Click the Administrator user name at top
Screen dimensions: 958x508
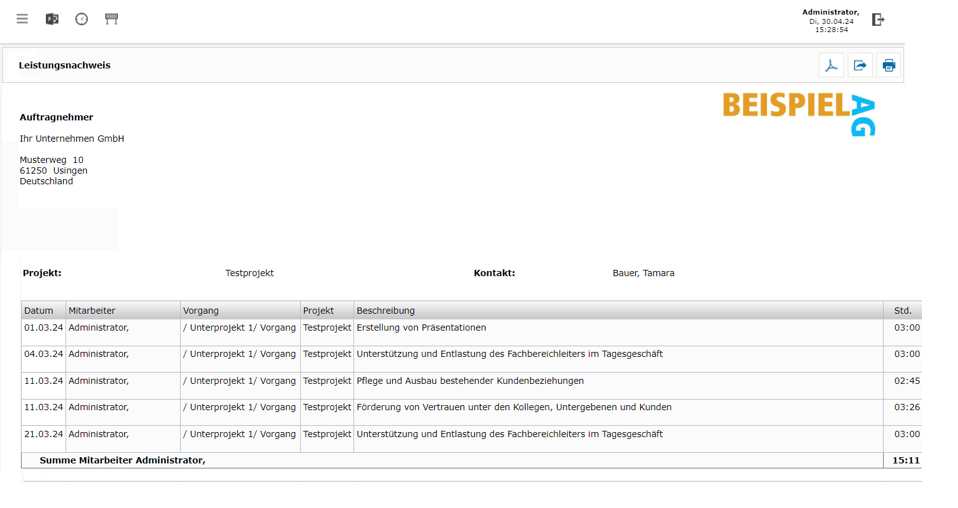(x=830, y=12)
